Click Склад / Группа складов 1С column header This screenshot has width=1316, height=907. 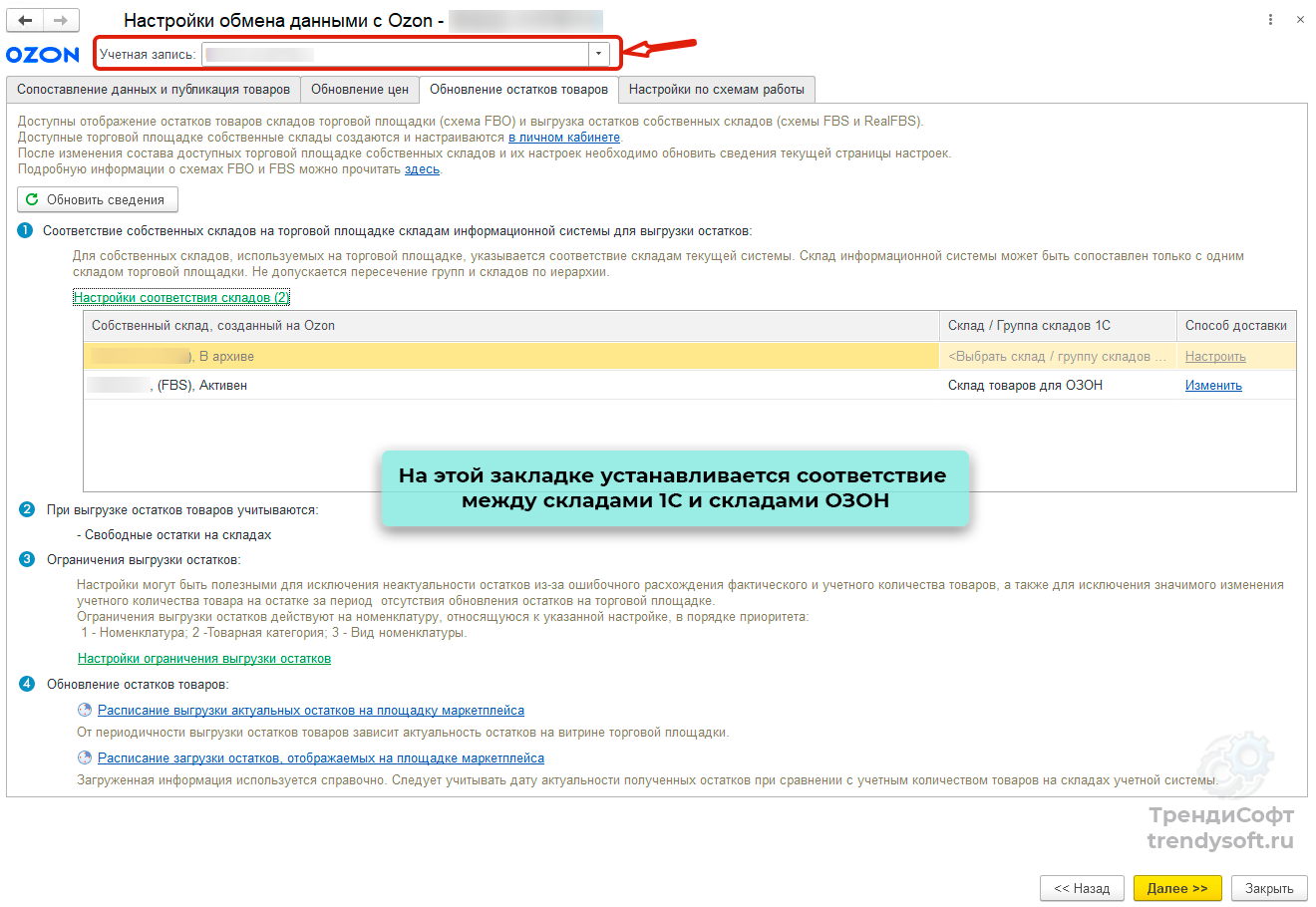tap(1058, 326)
